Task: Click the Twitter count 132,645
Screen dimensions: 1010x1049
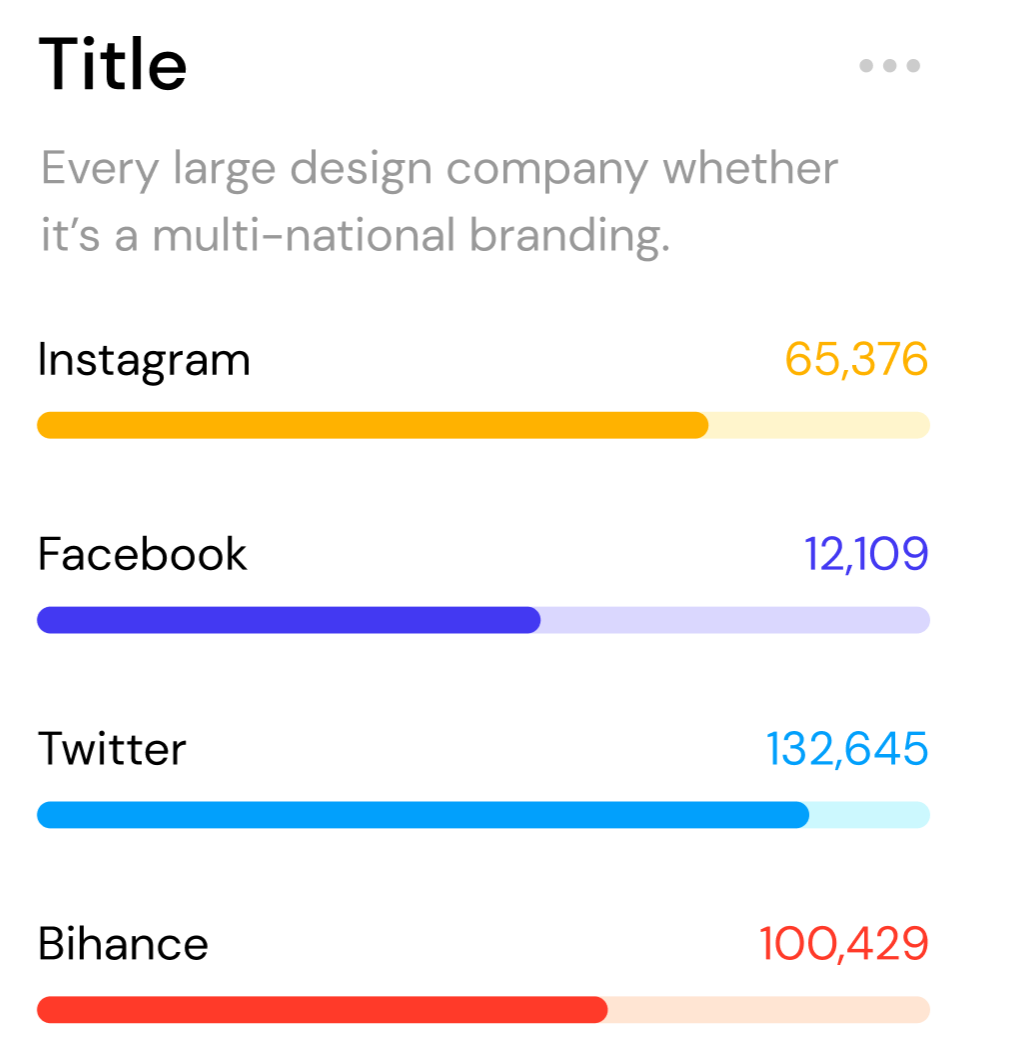Action: point(847,749)
